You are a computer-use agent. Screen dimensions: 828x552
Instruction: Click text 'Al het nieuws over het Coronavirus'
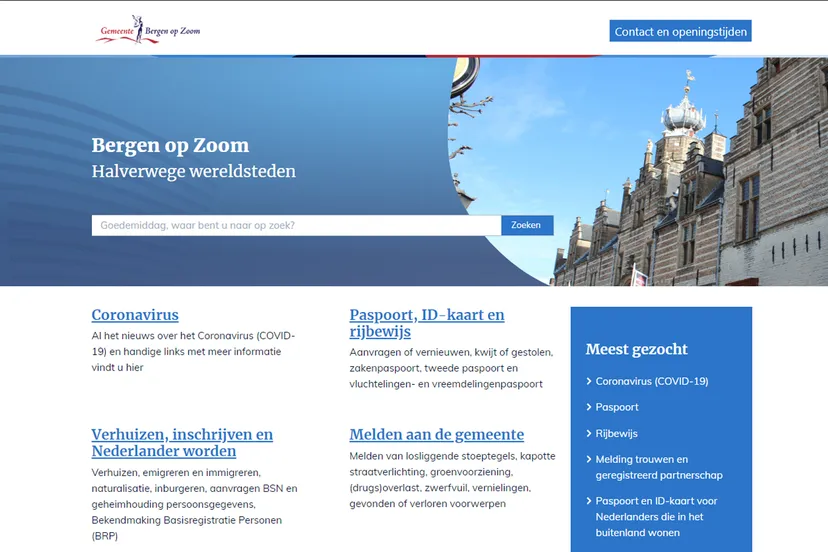point(173,335)
